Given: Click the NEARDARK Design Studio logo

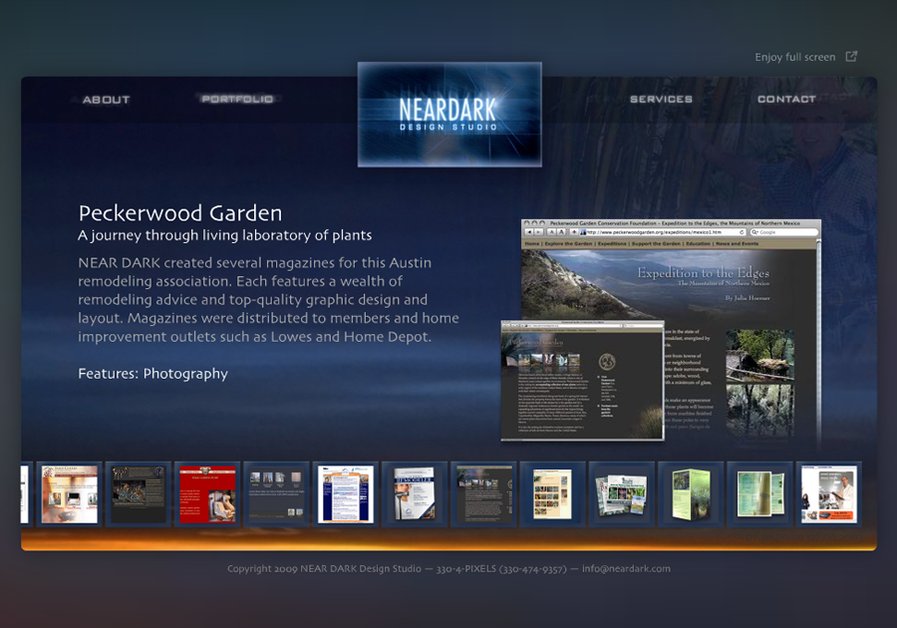Looking at the screenshot, I should point(450,114).
